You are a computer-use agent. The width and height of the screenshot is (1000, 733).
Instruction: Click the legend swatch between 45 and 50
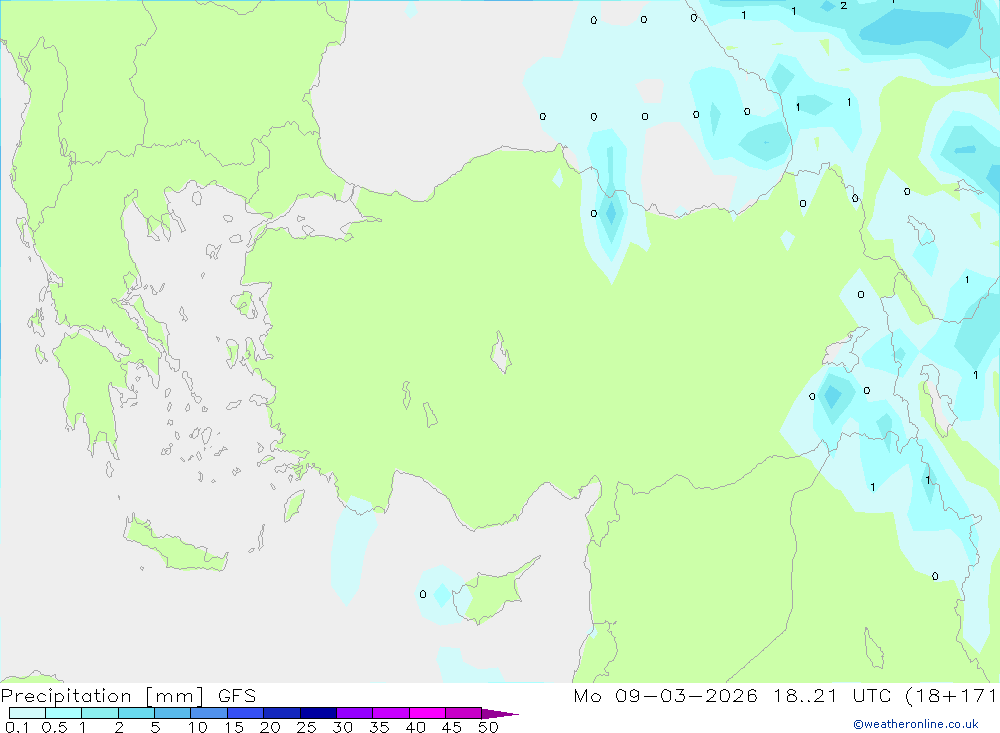463,713
